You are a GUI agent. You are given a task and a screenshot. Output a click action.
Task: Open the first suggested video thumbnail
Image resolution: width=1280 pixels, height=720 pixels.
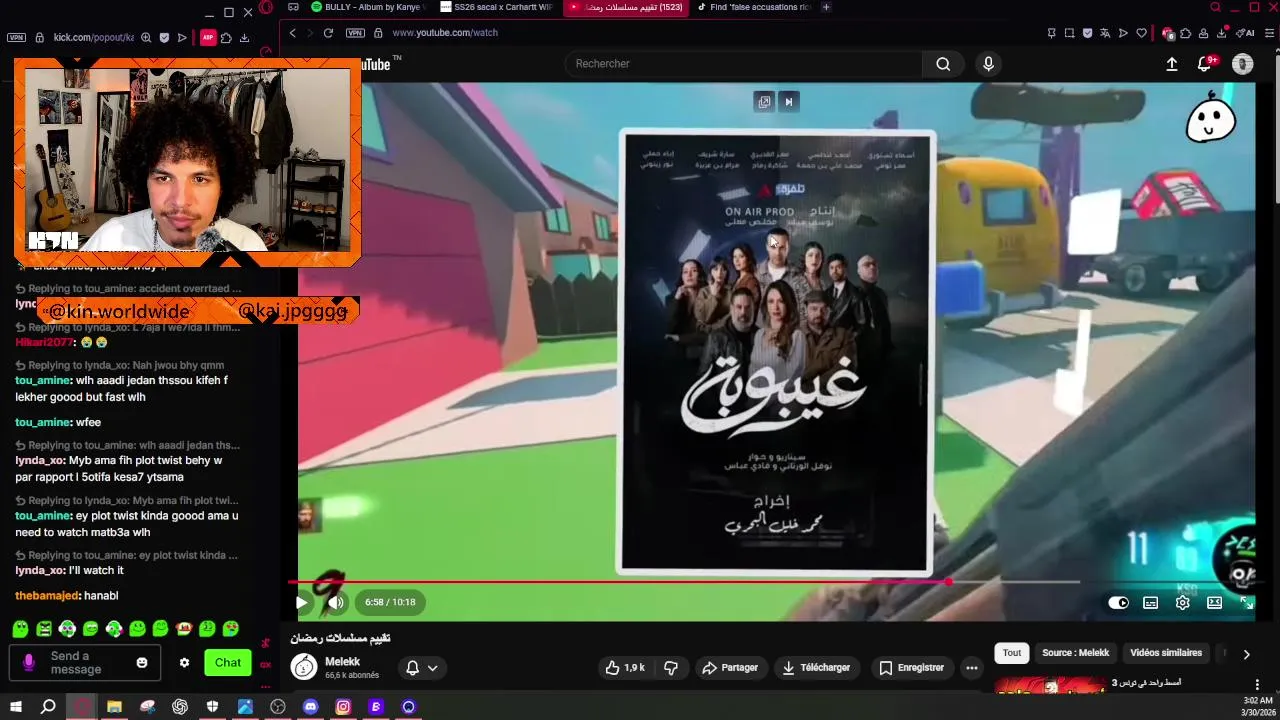point(1050,686)
